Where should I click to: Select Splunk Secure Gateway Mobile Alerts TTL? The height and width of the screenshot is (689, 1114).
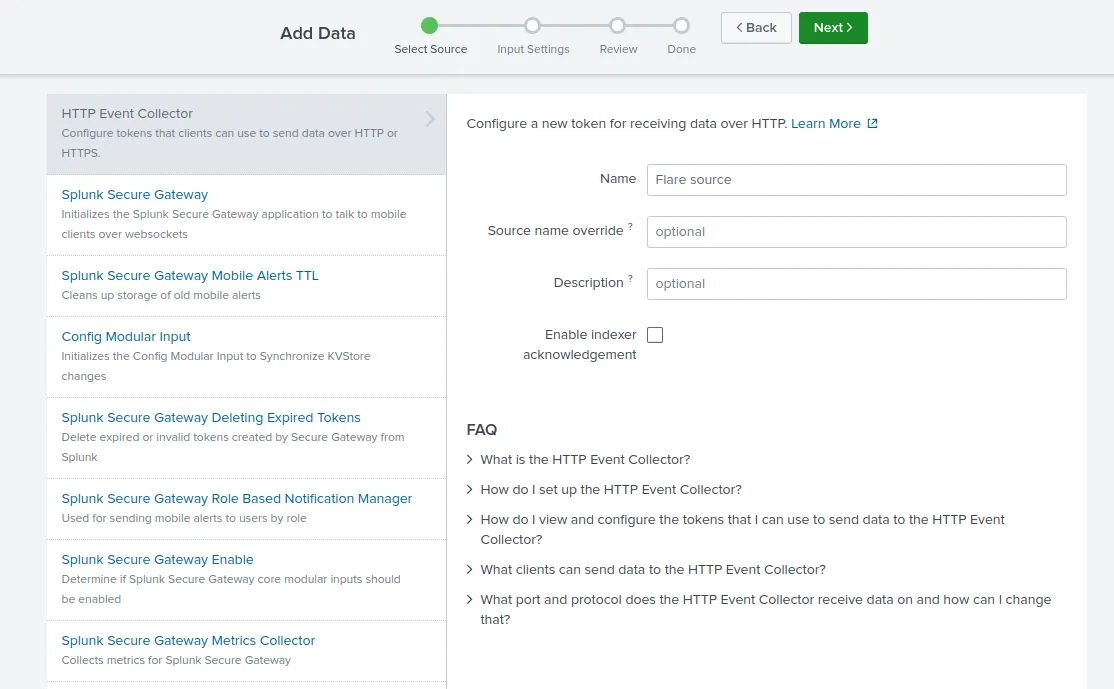point(190,276)
